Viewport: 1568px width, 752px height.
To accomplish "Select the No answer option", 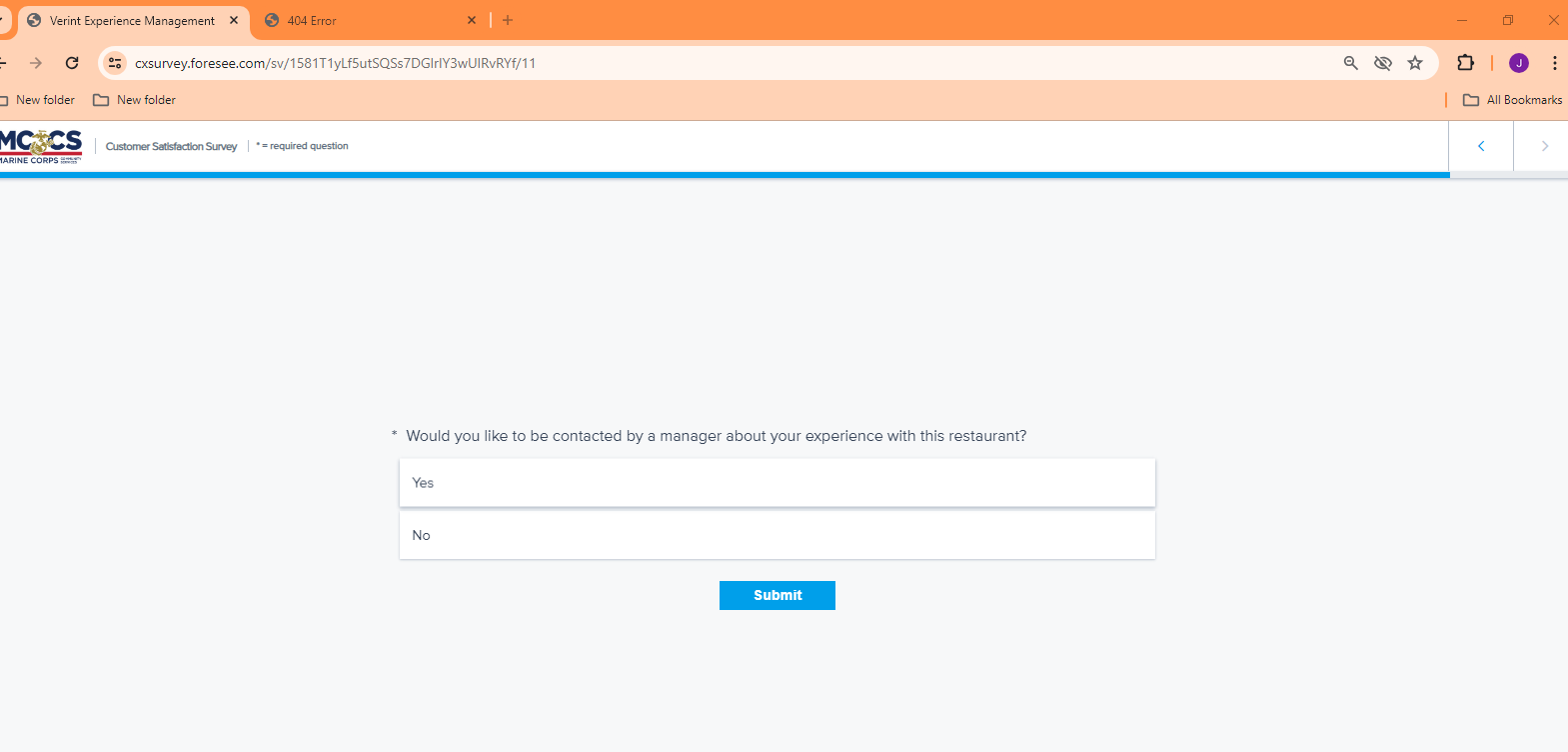I will [777, 536].
